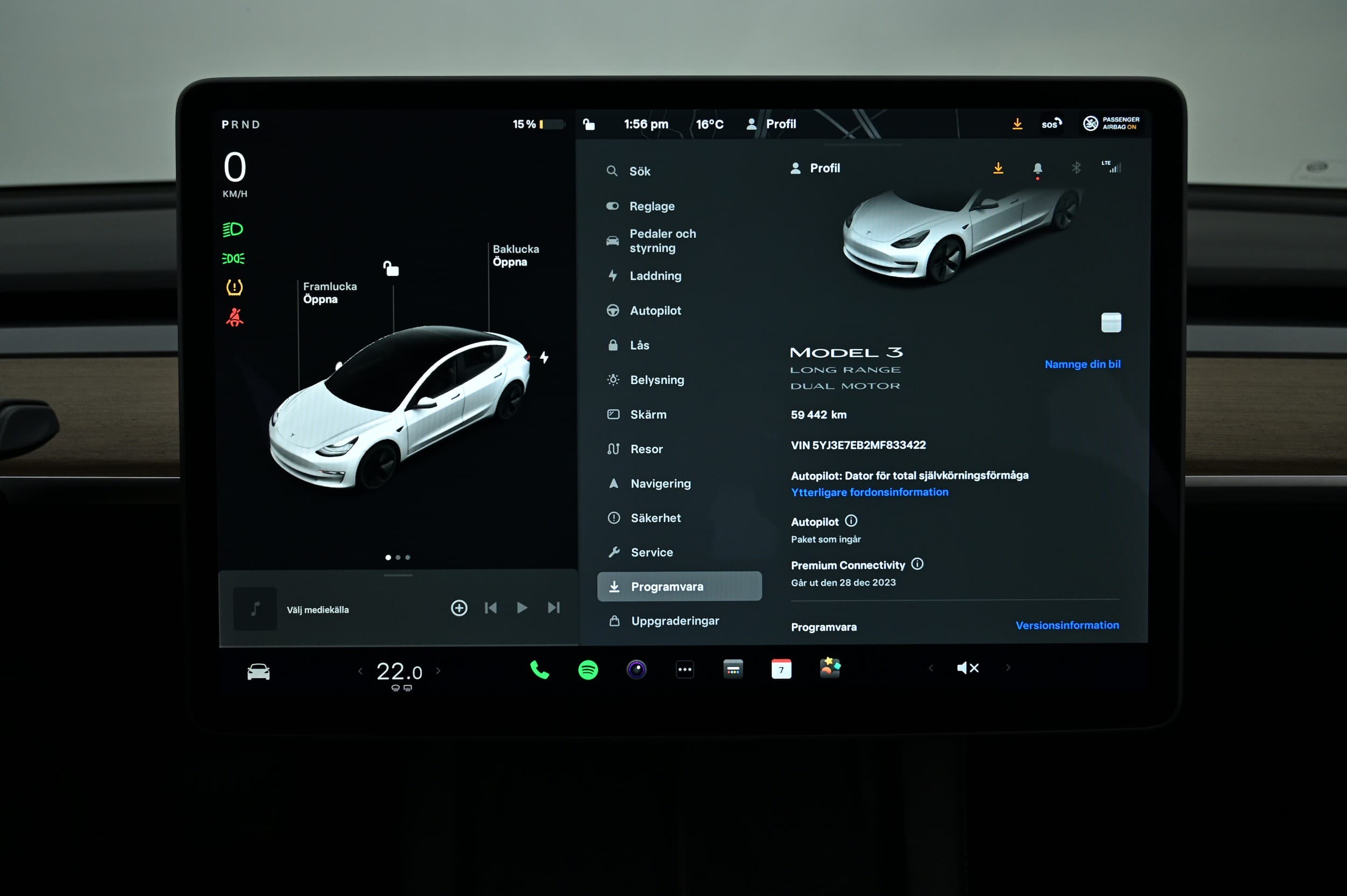1347x896 pixels.
Task: Tap the 16°C outside temperature
Action: coord(709,124)
